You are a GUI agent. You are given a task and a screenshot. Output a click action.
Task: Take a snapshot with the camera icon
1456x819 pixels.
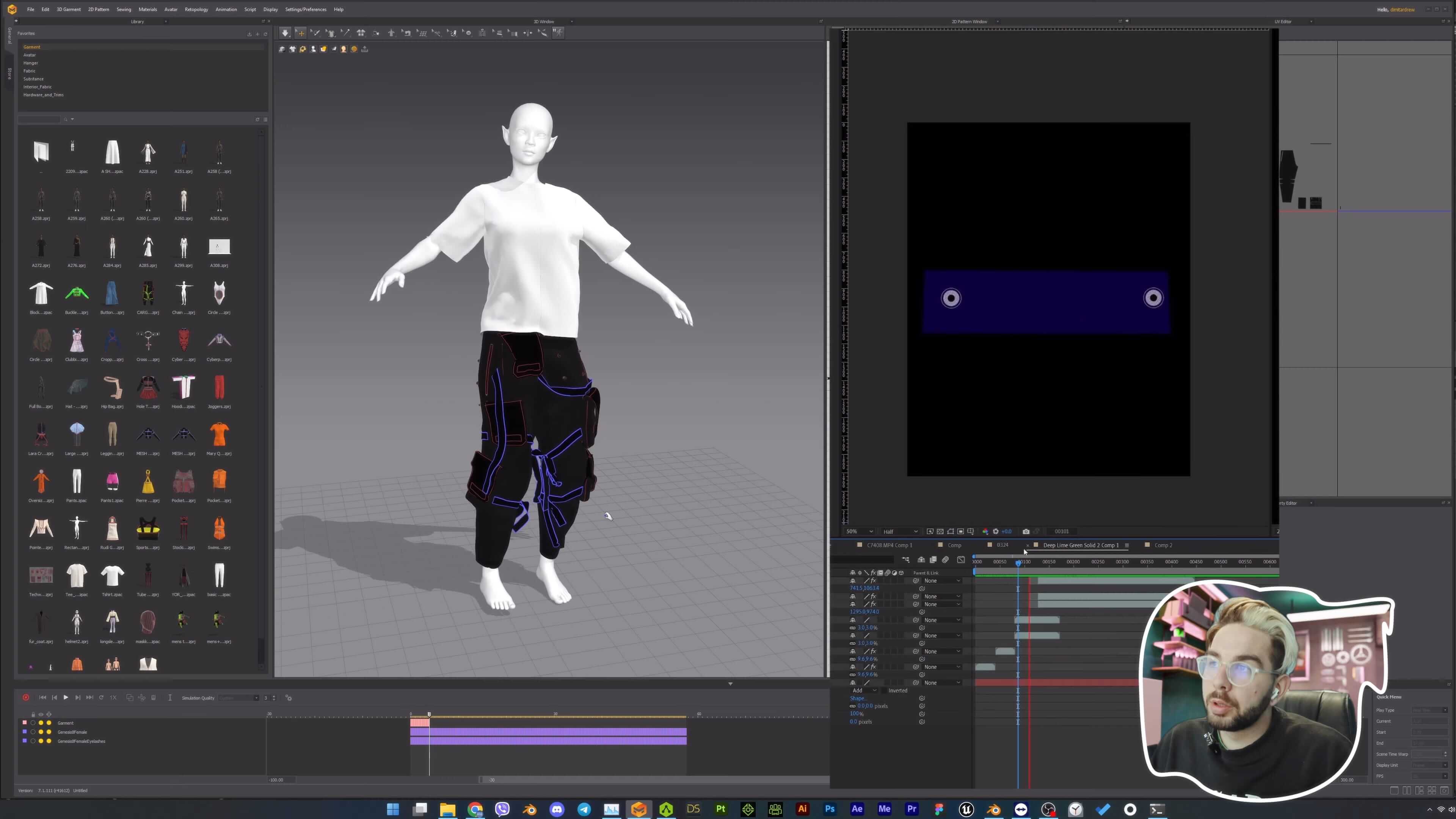point(1026,531)
